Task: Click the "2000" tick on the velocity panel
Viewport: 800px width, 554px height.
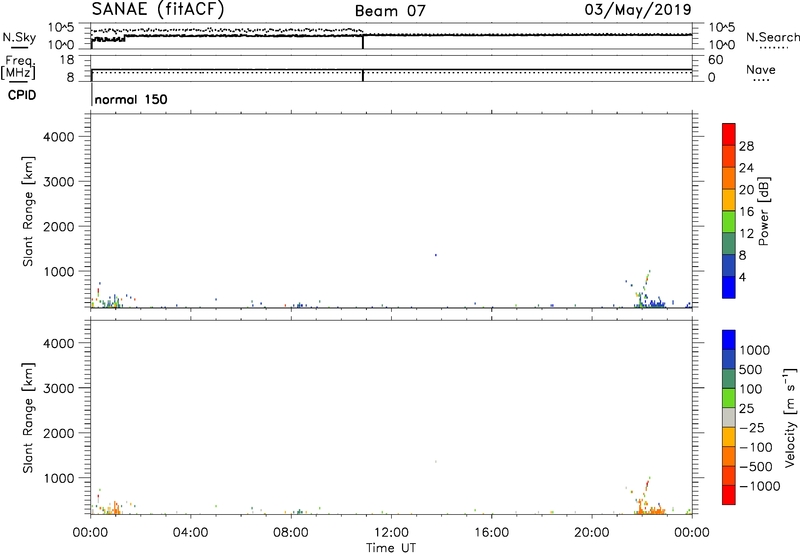Action: [x=59, y=433]
